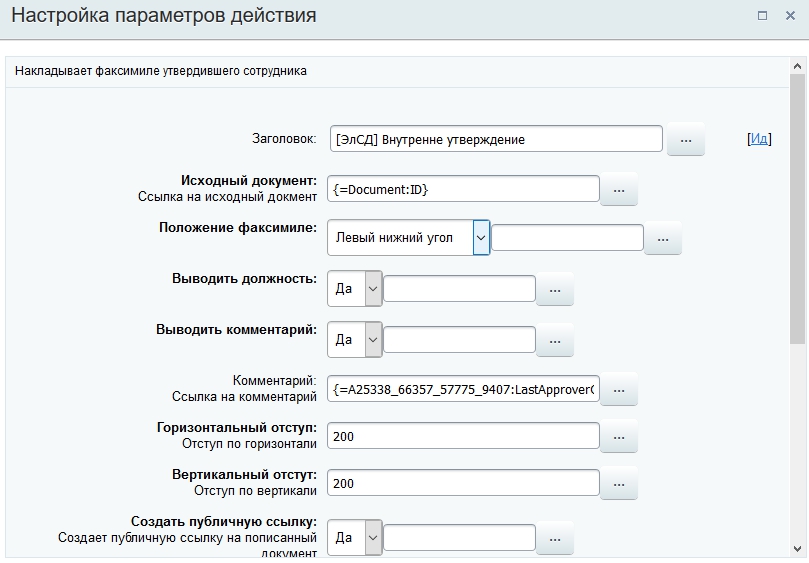Click the Ид link

(759, 139)
